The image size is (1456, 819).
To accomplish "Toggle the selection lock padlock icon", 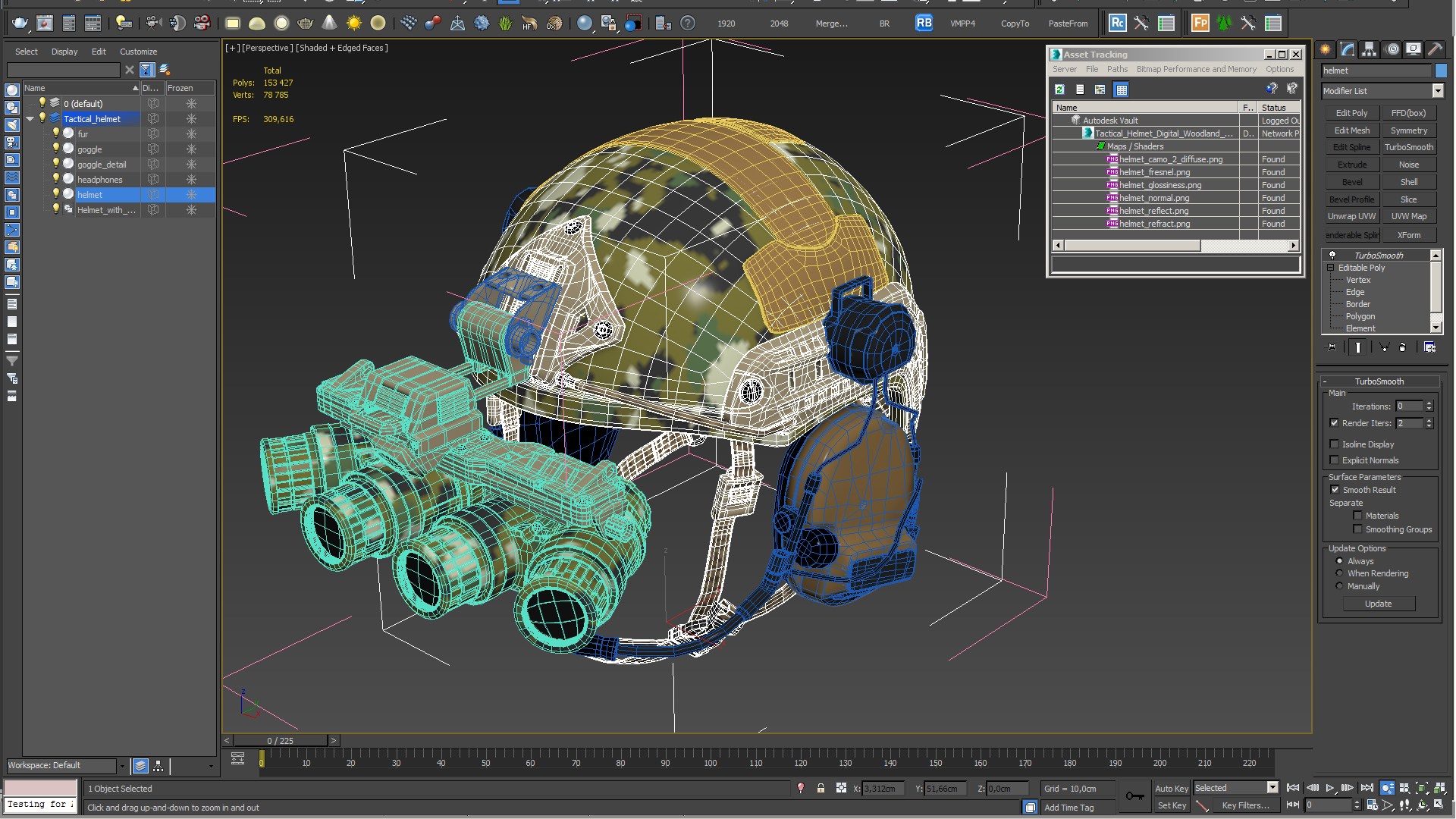I will coord(821,789).
